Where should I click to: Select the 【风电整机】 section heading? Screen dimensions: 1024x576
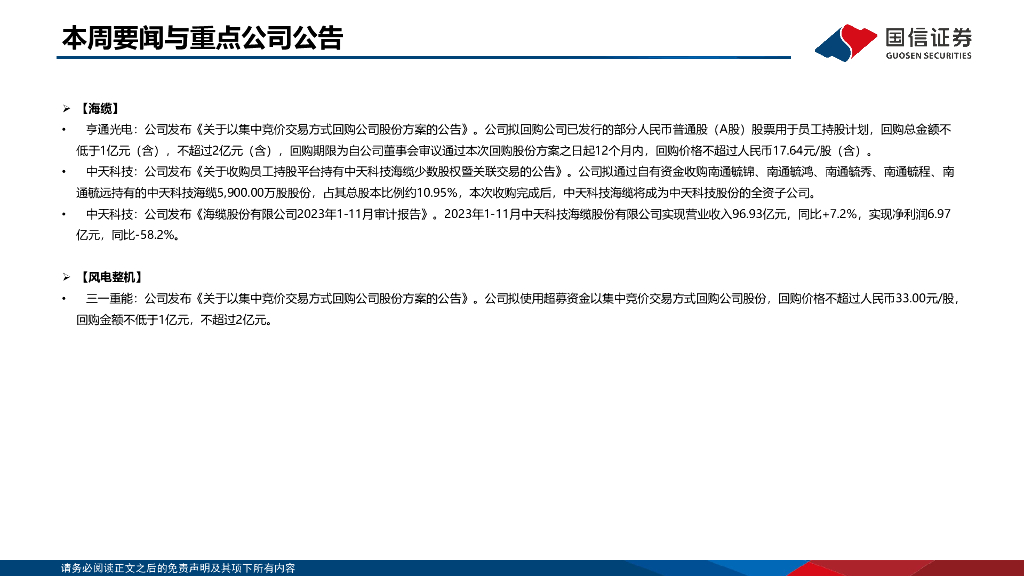pyautogui.click(x=111, y=278)
